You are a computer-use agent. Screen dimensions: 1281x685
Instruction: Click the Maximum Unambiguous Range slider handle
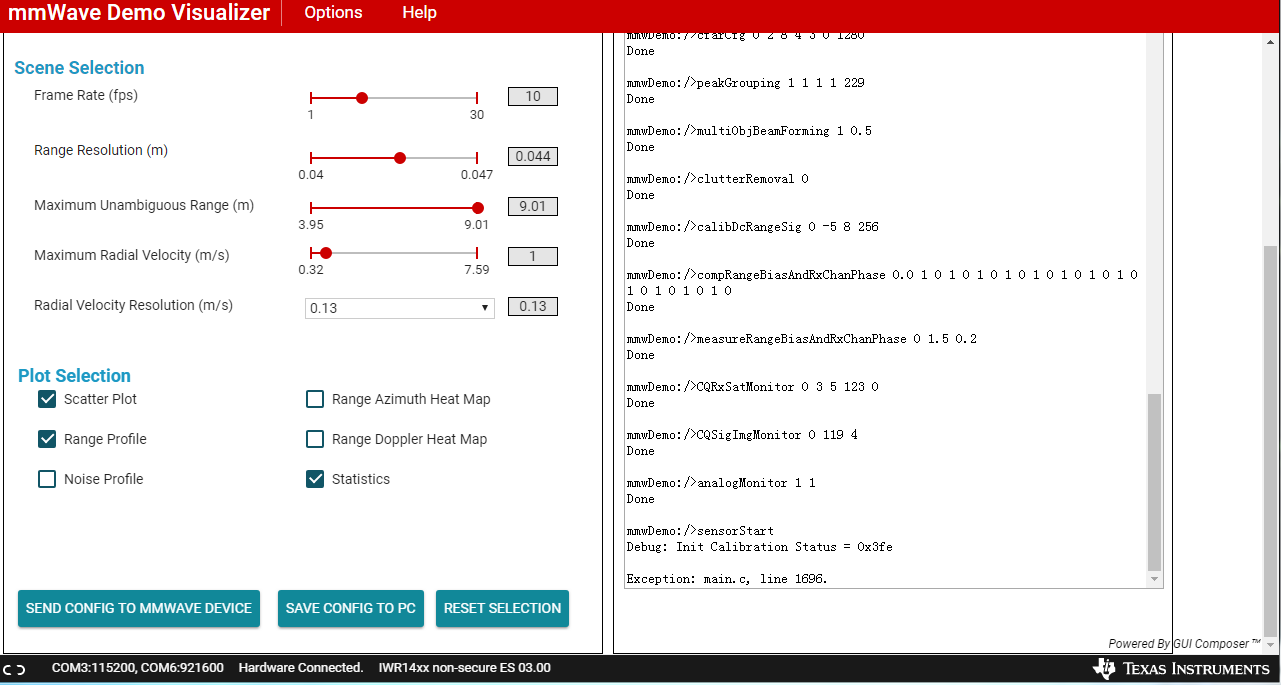tap(477, 208)
